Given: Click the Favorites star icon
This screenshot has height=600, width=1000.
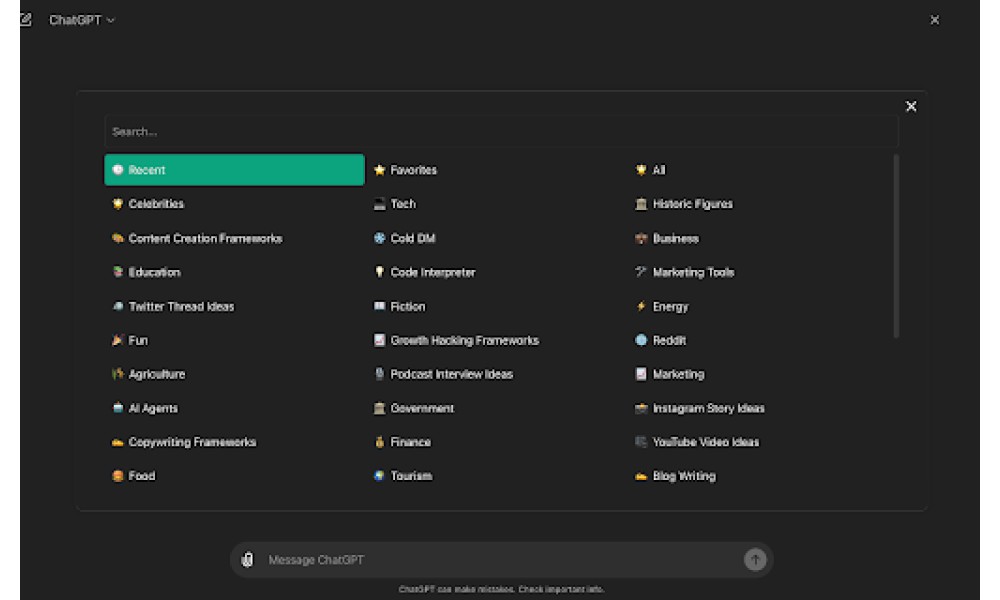Looking at the screenshot, I should 379,170.
